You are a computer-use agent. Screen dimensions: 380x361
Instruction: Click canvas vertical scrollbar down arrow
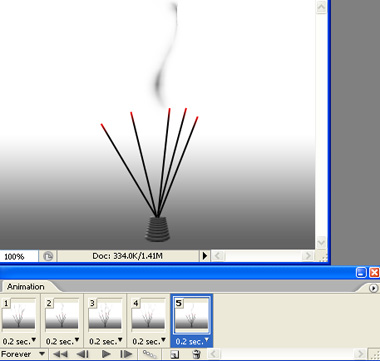click(x=321, y=242)
